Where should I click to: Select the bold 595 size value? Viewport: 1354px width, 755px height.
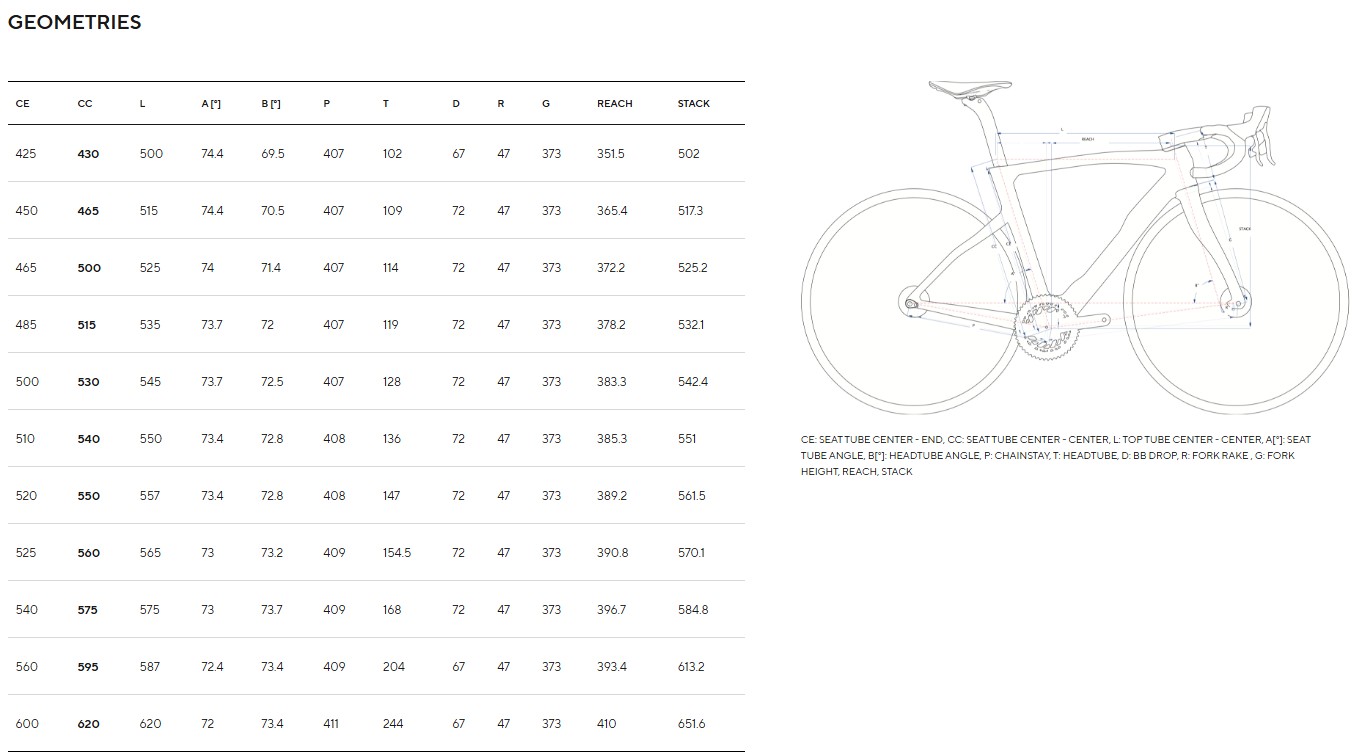tap(88, 667)
